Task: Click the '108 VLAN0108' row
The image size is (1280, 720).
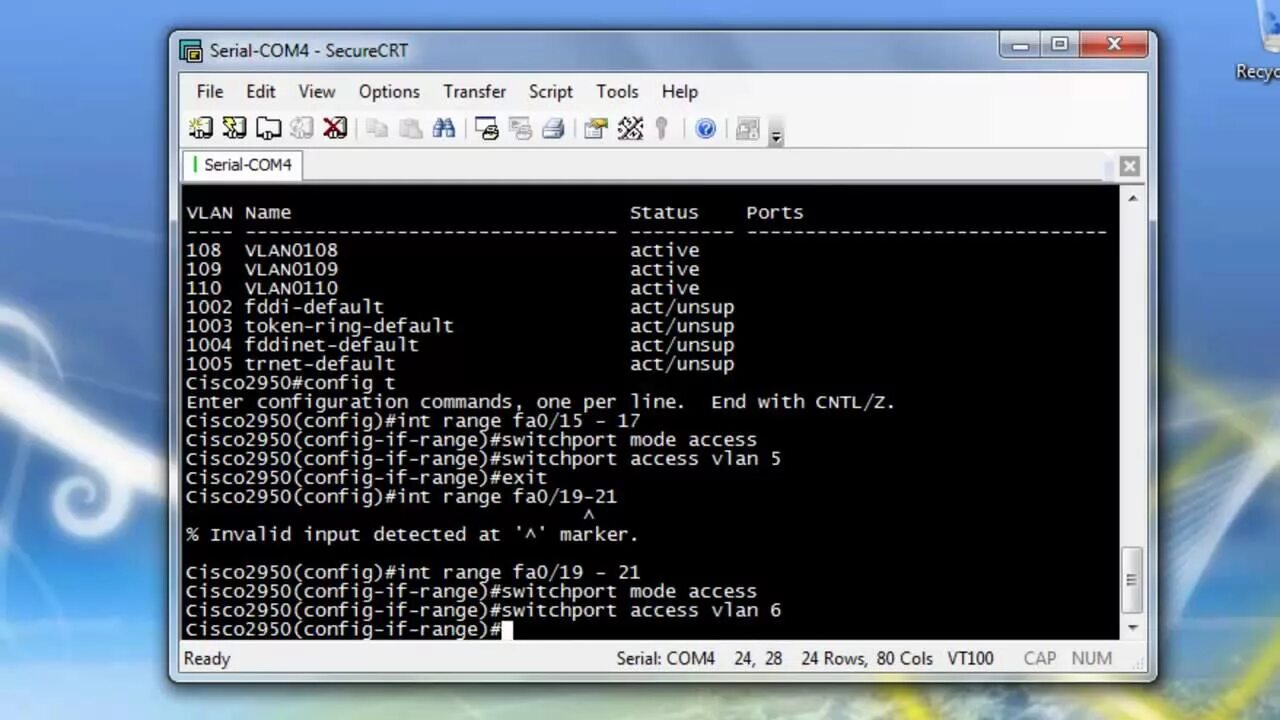Action: click(442, 250)
